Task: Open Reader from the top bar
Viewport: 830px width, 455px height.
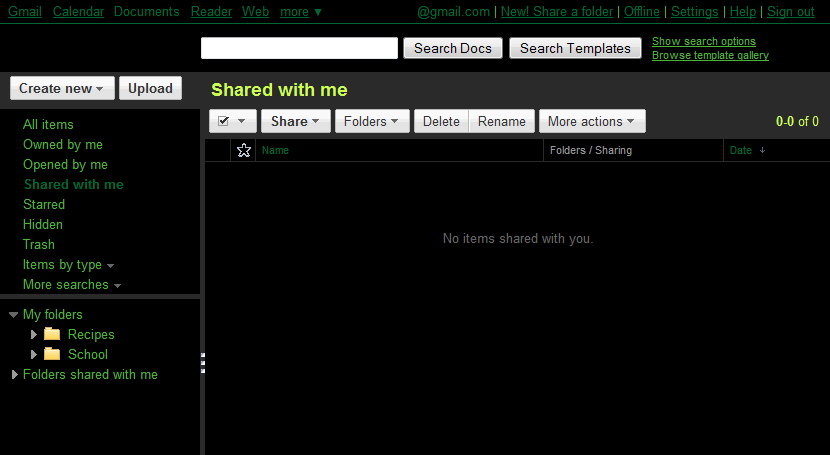Action: [x=211, y=12]
